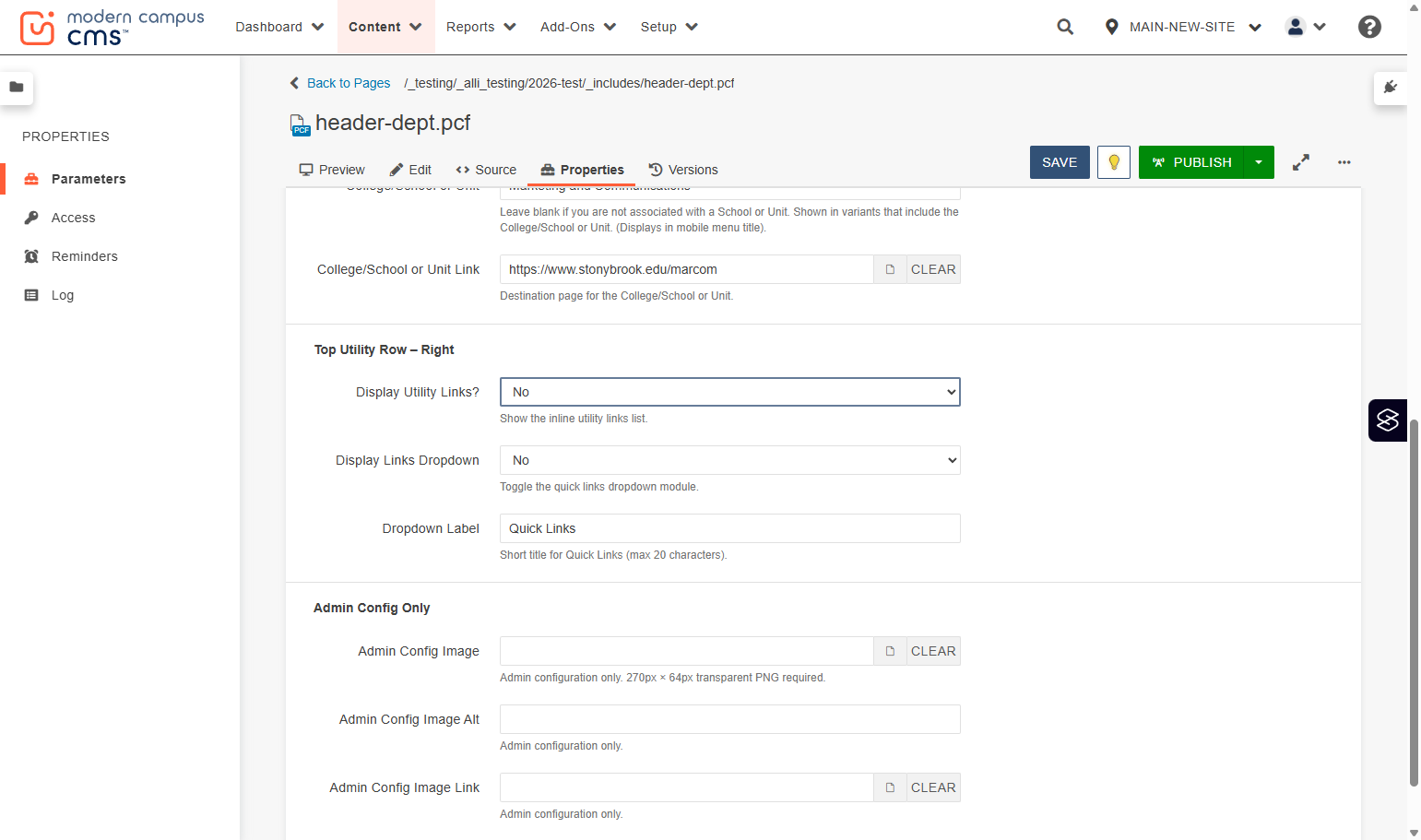Expand the Dashboard menu
Image resolution: width=1421 pixels, height=840 pixels.
pos(279,27)
